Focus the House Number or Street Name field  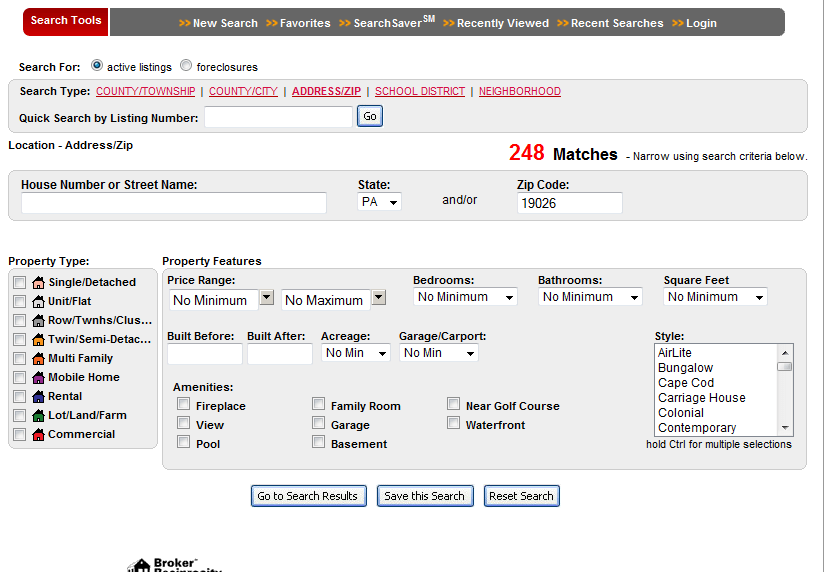click(174, 203)
